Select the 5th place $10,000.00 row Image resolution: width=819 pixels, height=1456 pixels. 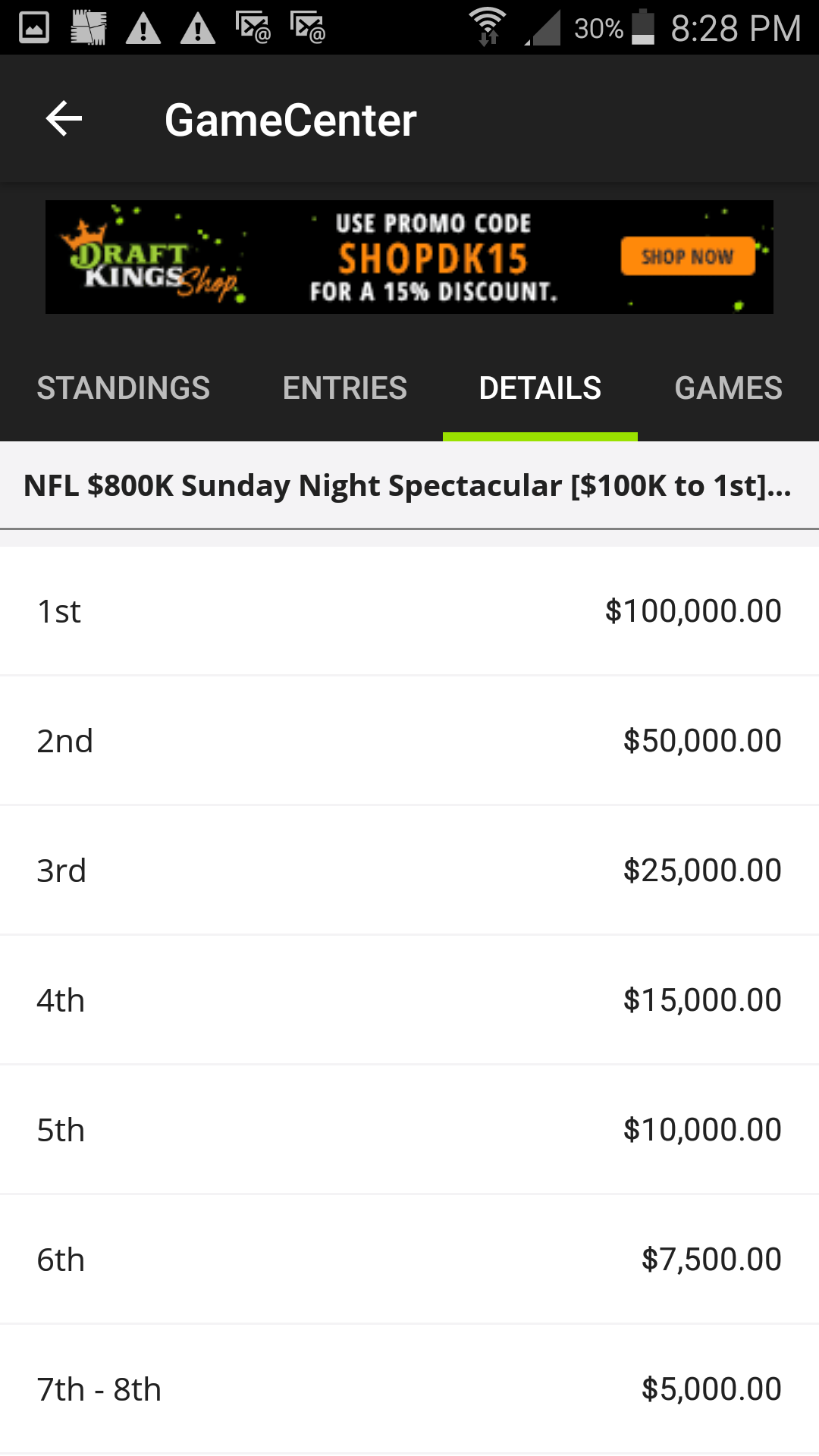pyautogui.click(x=409, y=1130)
